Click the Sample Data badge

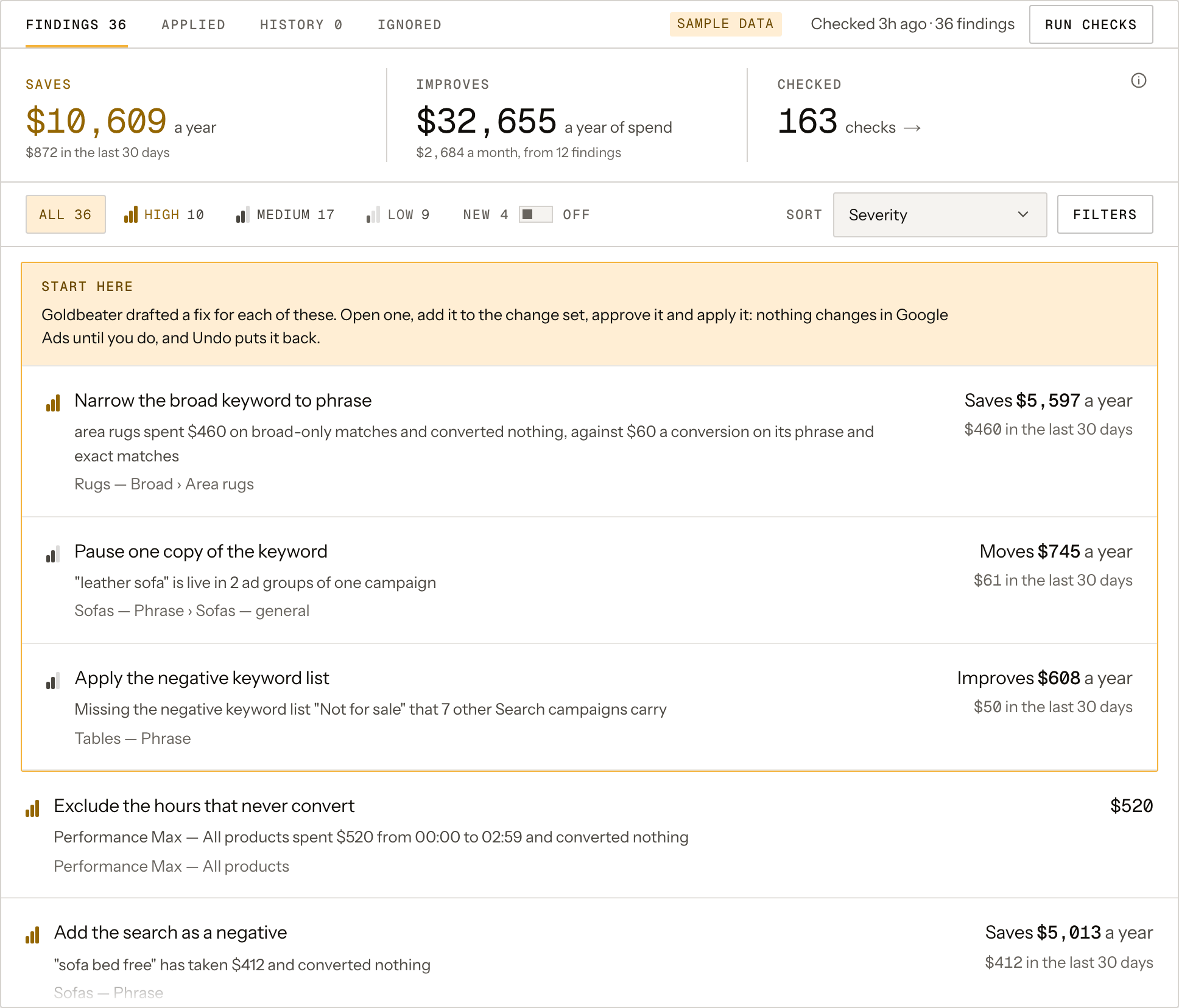(725, 24)
